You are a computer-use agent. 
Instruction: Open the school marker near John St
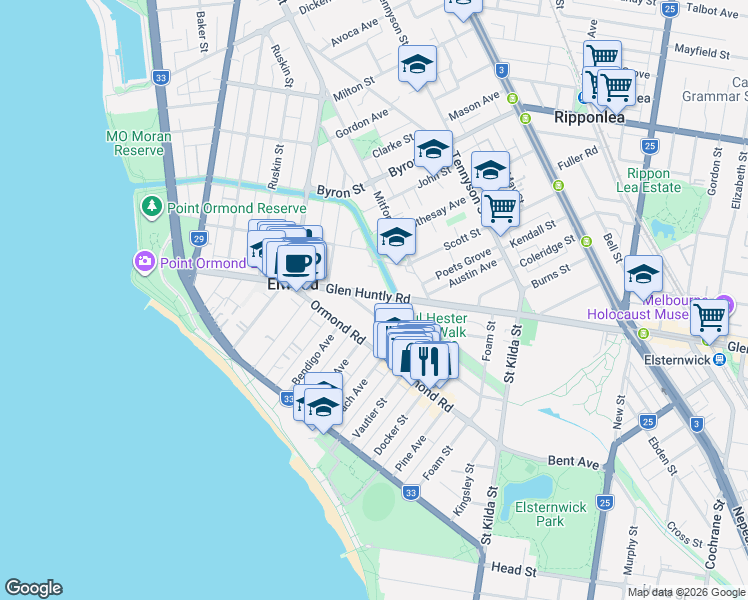coord(490,170)
